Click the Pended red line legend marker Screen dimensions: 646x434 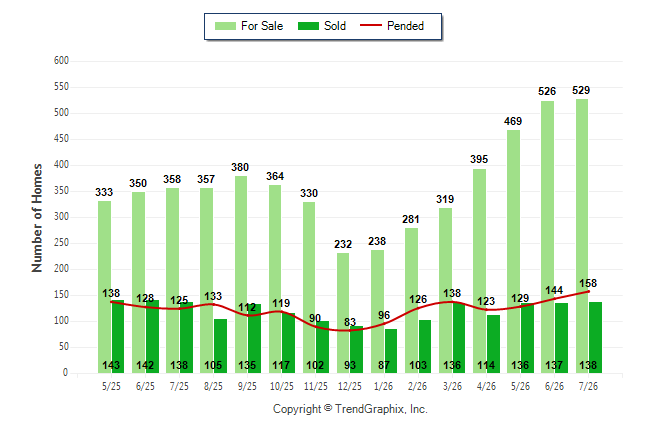click(370, 25)
